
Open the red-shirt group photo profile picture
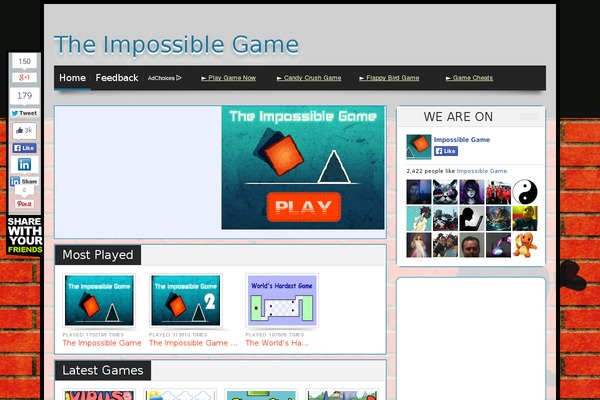tap(498, 192)
